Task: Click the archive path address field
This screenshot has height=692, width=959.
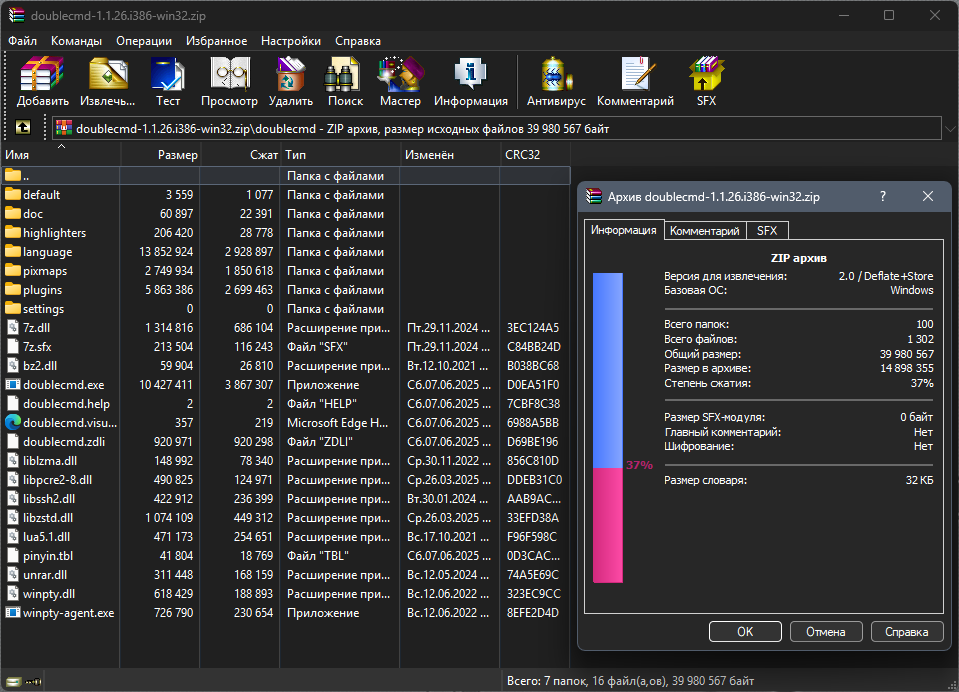Action: 496,128
